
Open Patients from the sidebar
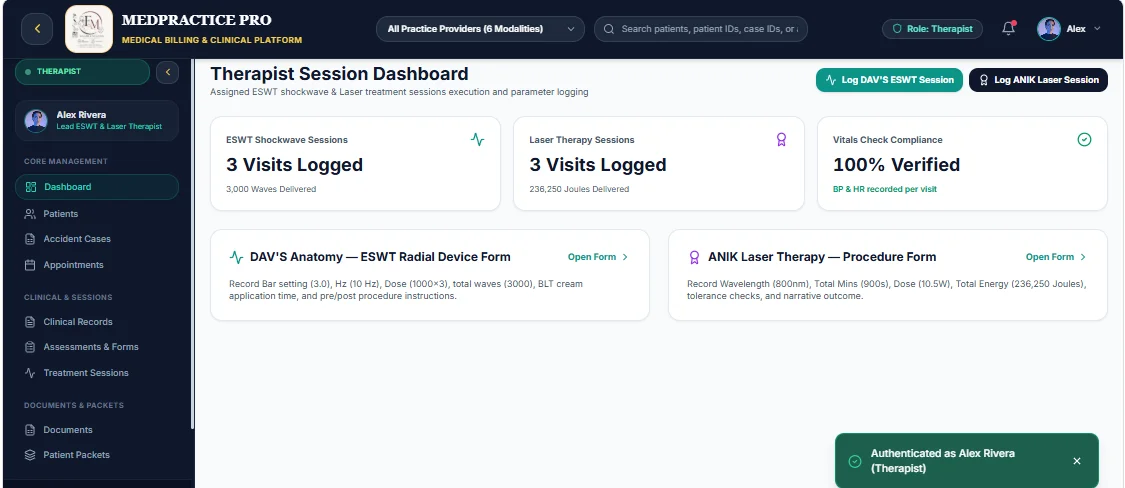coord(97,214)
